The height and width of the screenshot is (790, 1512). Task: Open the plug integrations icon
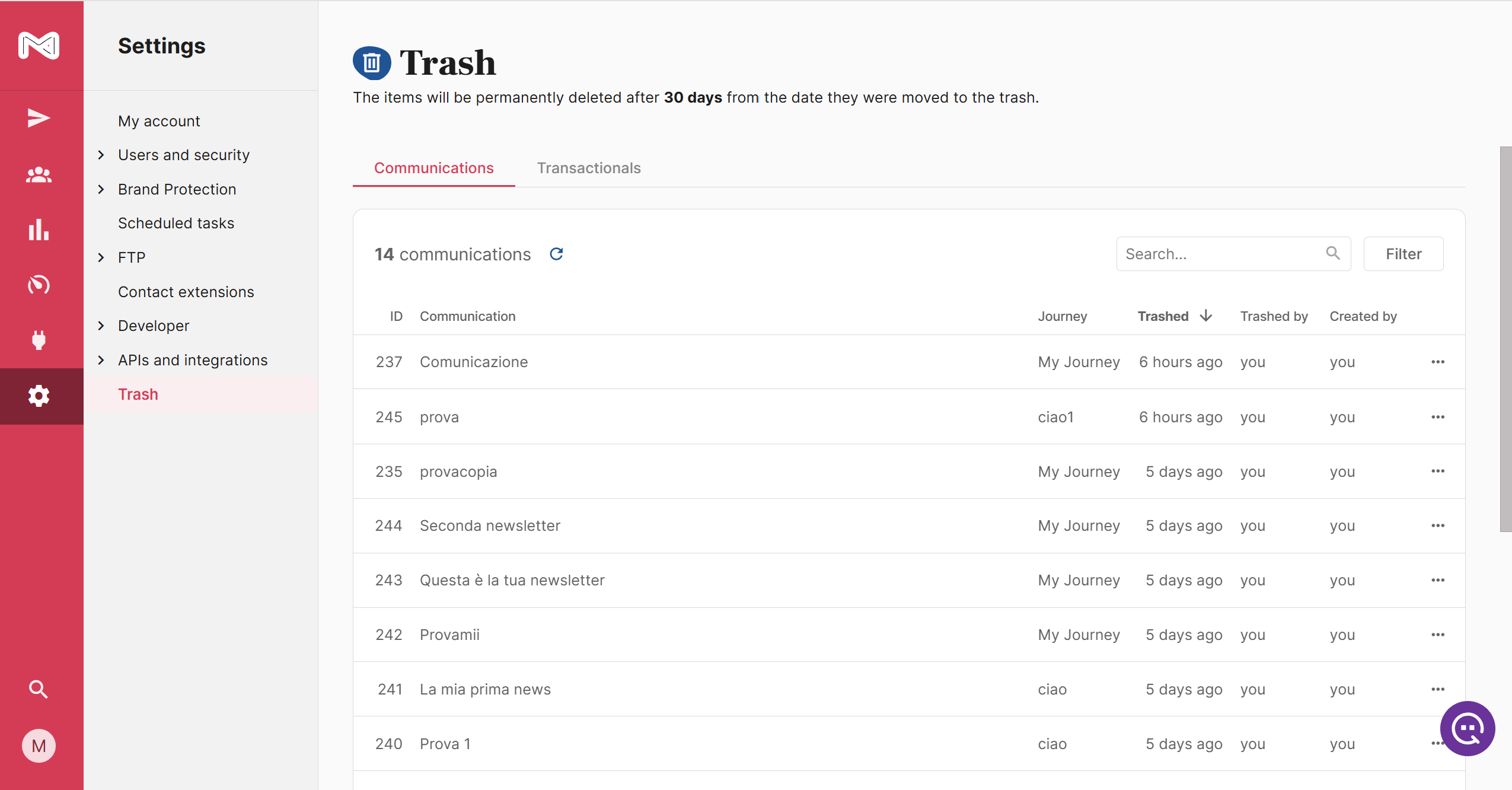pyautogui.click(x=39, y=340)
